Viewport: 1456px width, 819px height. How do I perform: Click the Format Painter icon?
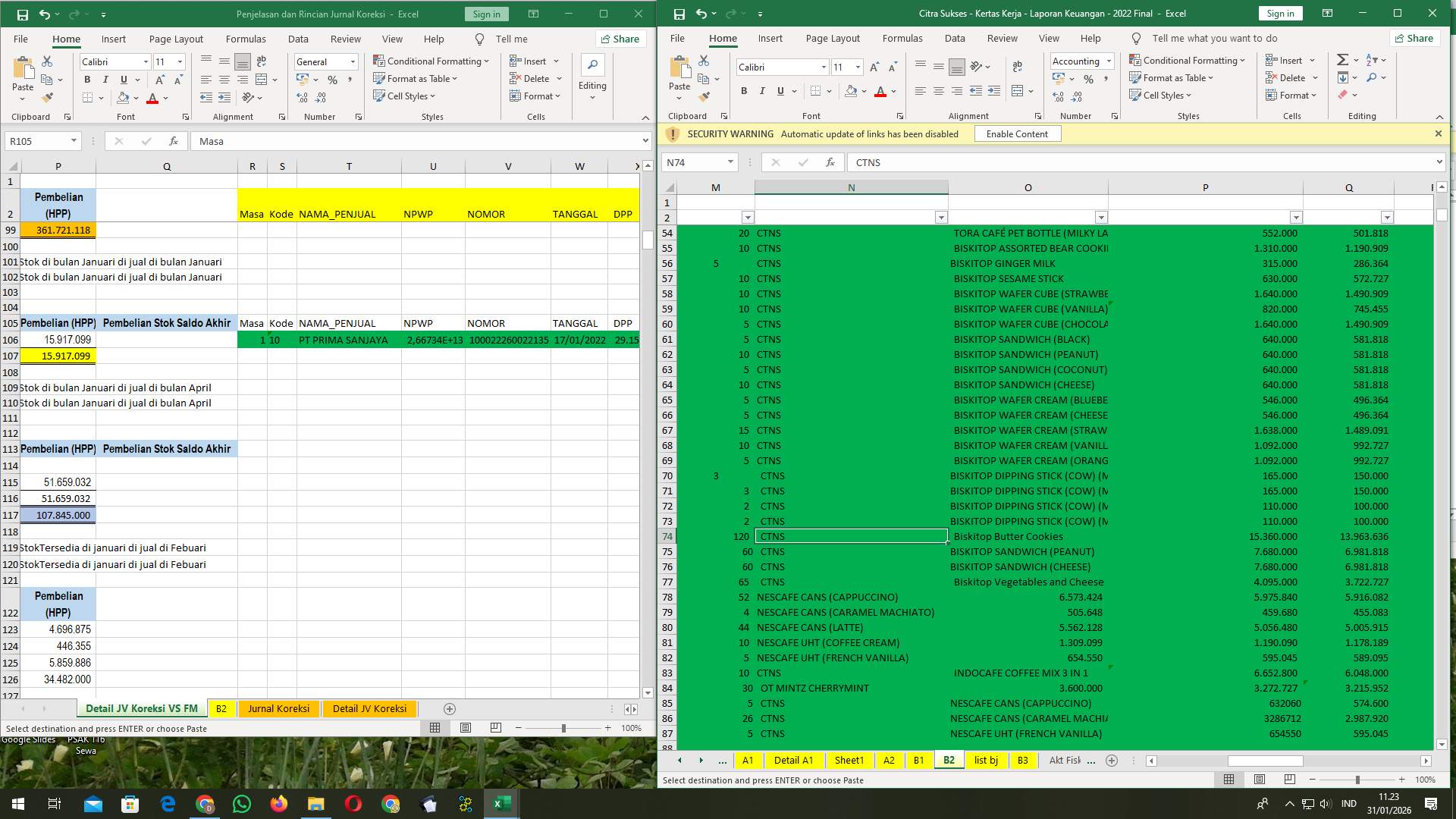[x=704, y=96]
